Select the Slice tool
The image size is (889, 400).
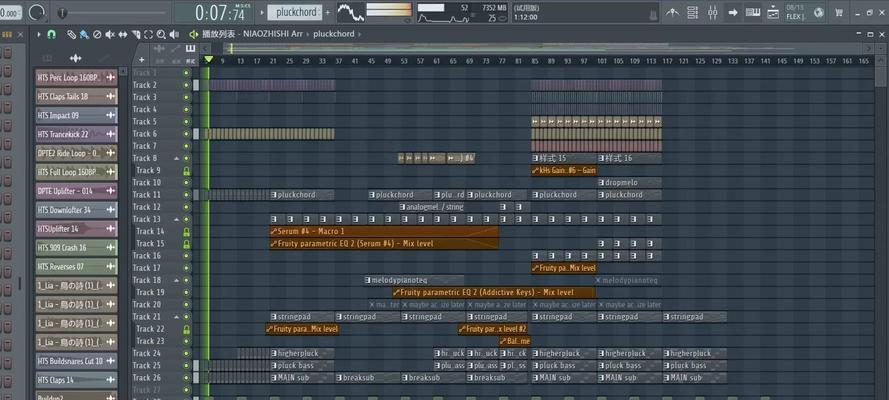point(136,35)
